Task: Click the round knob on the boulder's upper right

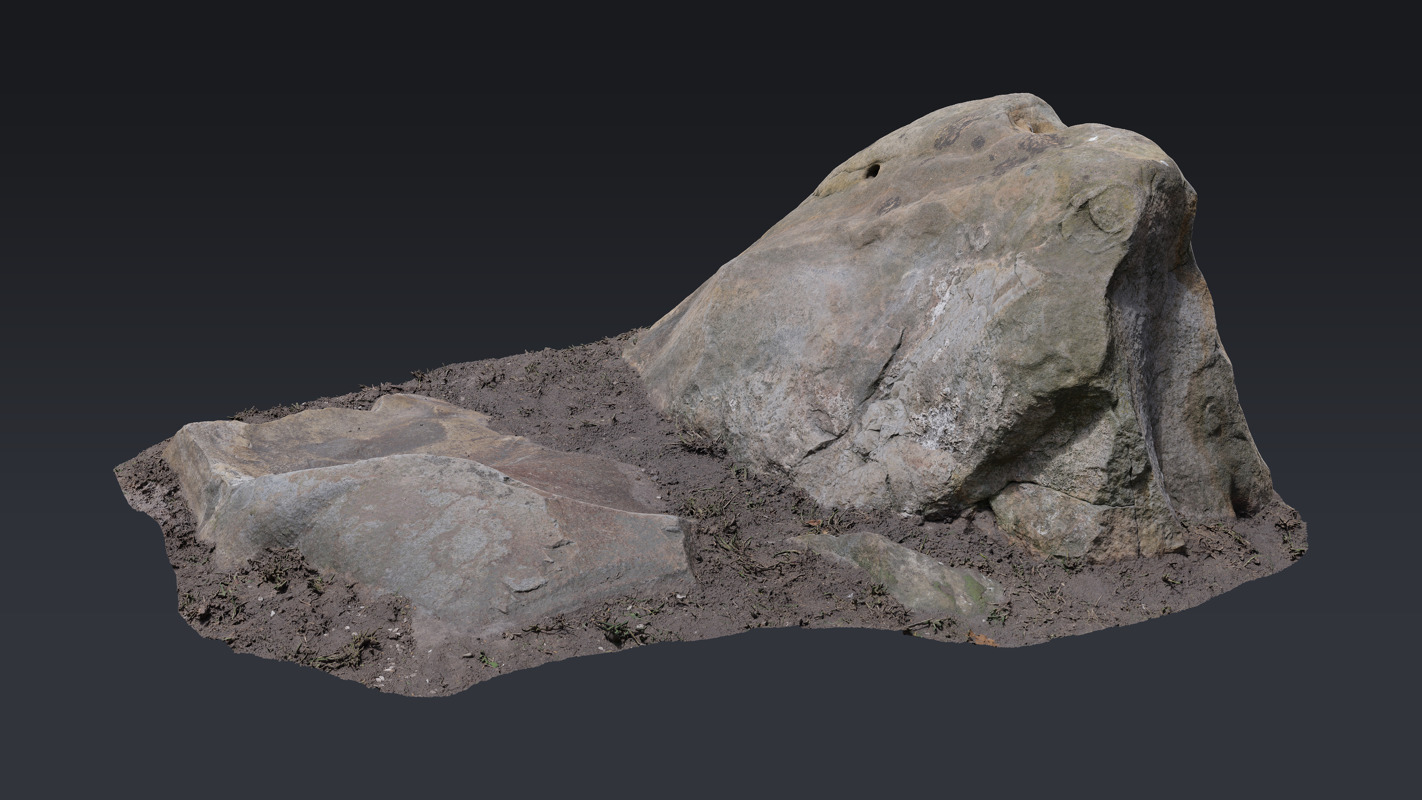Action: tap(1108, 211)
